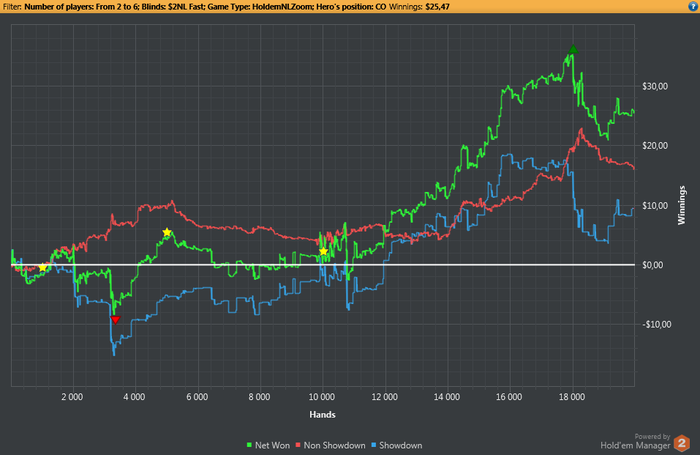Click the Winnings: $25,47 text in filter bar
This screenshot has width=700, height=455.
coord(419,7)
